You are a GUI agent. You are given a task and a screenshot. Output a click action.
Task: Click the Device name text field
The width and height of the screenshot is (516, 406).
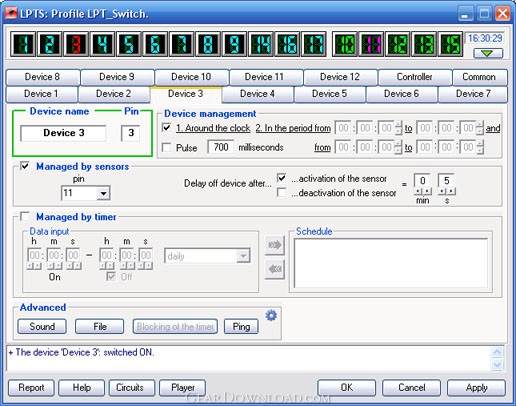[x=63, y=133]
